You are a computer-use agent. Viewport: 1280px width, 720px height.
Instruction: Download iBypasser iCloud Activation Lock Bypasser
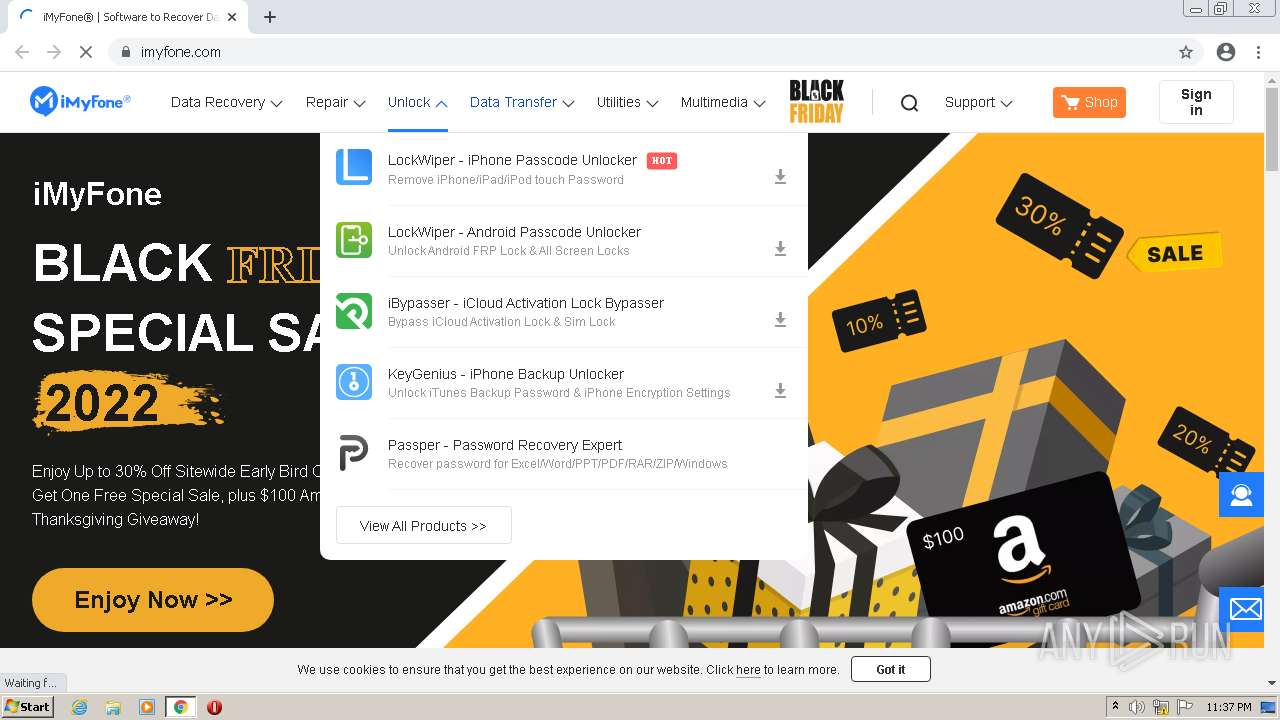coord(780,319)
